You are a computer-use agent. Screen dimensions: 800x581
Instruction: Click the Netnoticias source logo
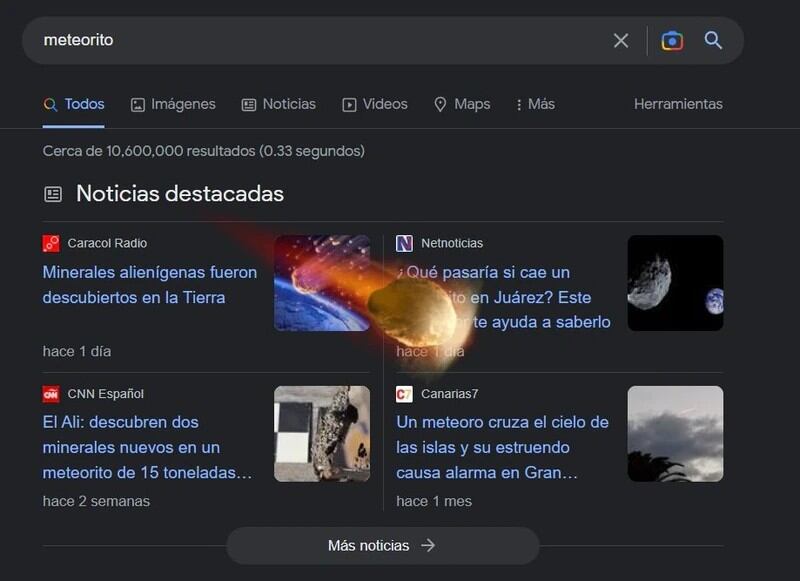404,243
